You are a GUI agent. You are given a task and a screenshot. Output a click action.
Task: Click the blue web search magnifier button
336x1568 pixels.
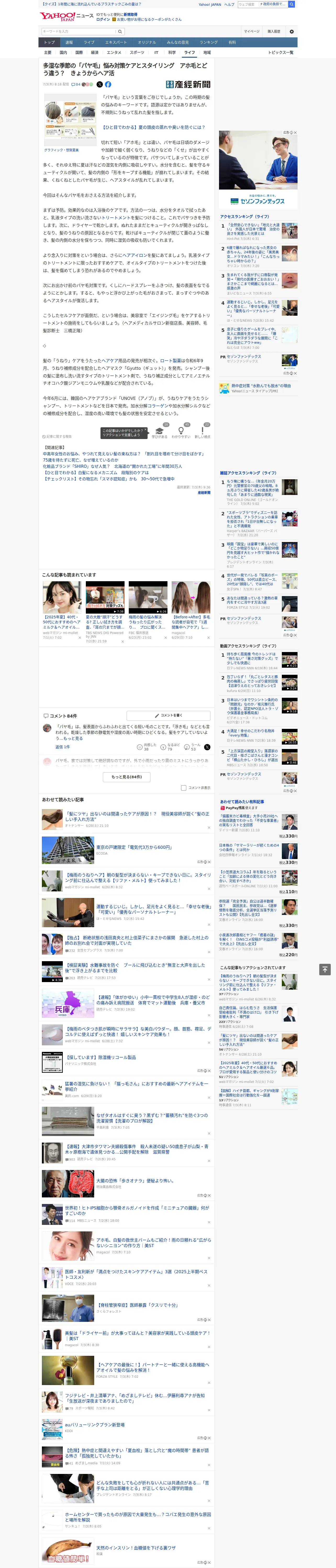(292, 4)
